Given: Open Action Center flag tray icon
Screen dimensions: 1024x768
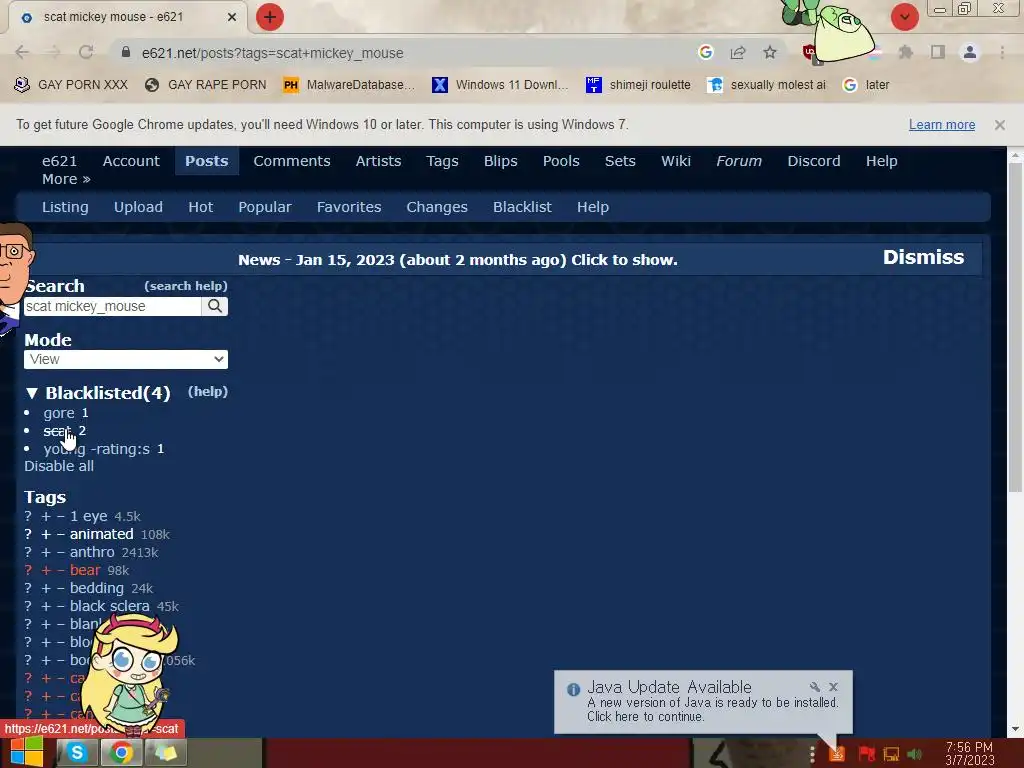Looking at the screenshot, I should (866, 754).
